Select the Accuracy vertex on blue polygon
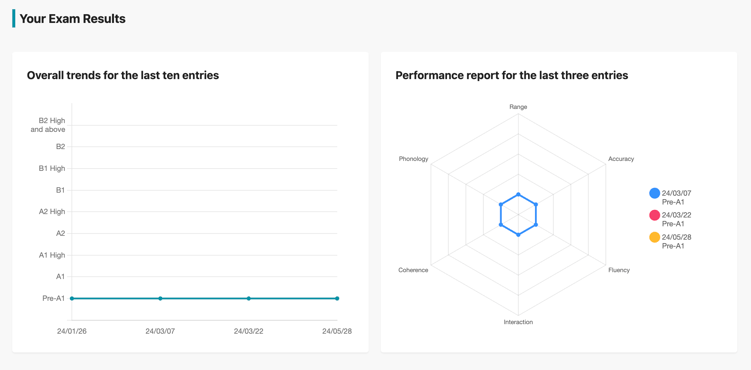Screen dimensions: 751x370 click(535, 204)
